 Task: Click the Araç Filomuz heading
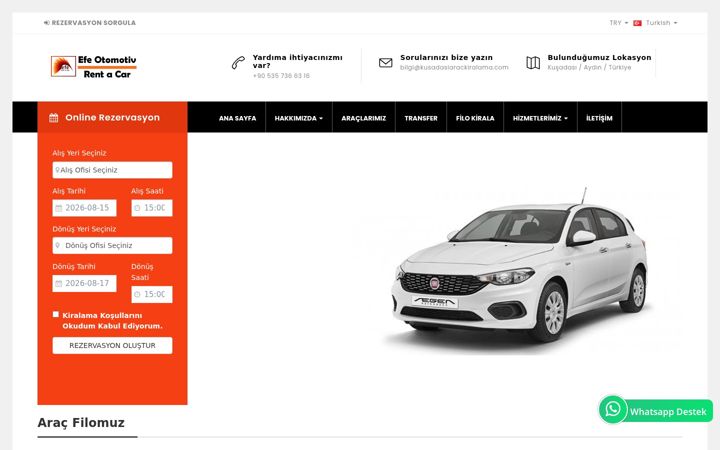point(81,422)
